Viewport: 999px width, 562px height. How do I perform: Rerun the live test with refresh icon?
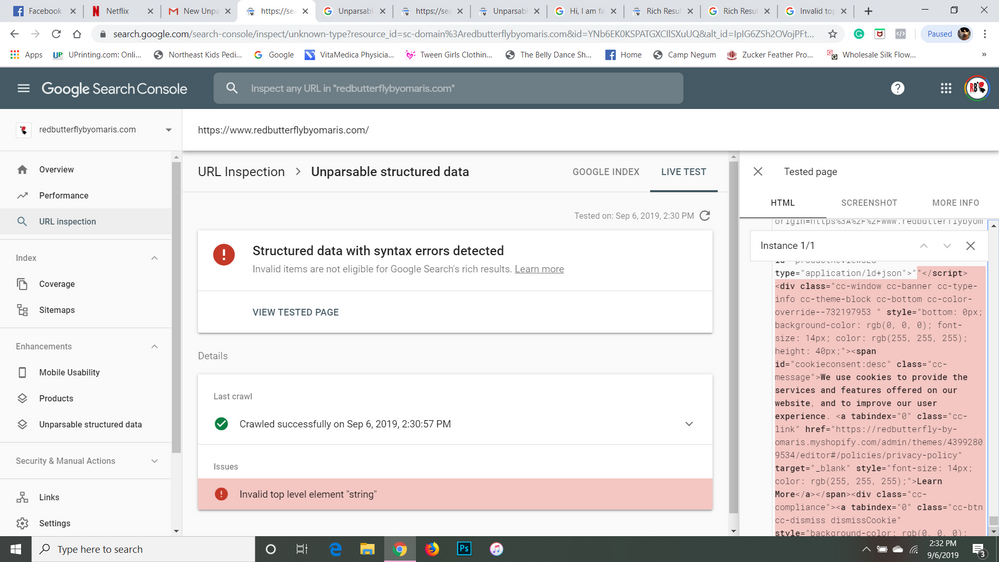705,216
